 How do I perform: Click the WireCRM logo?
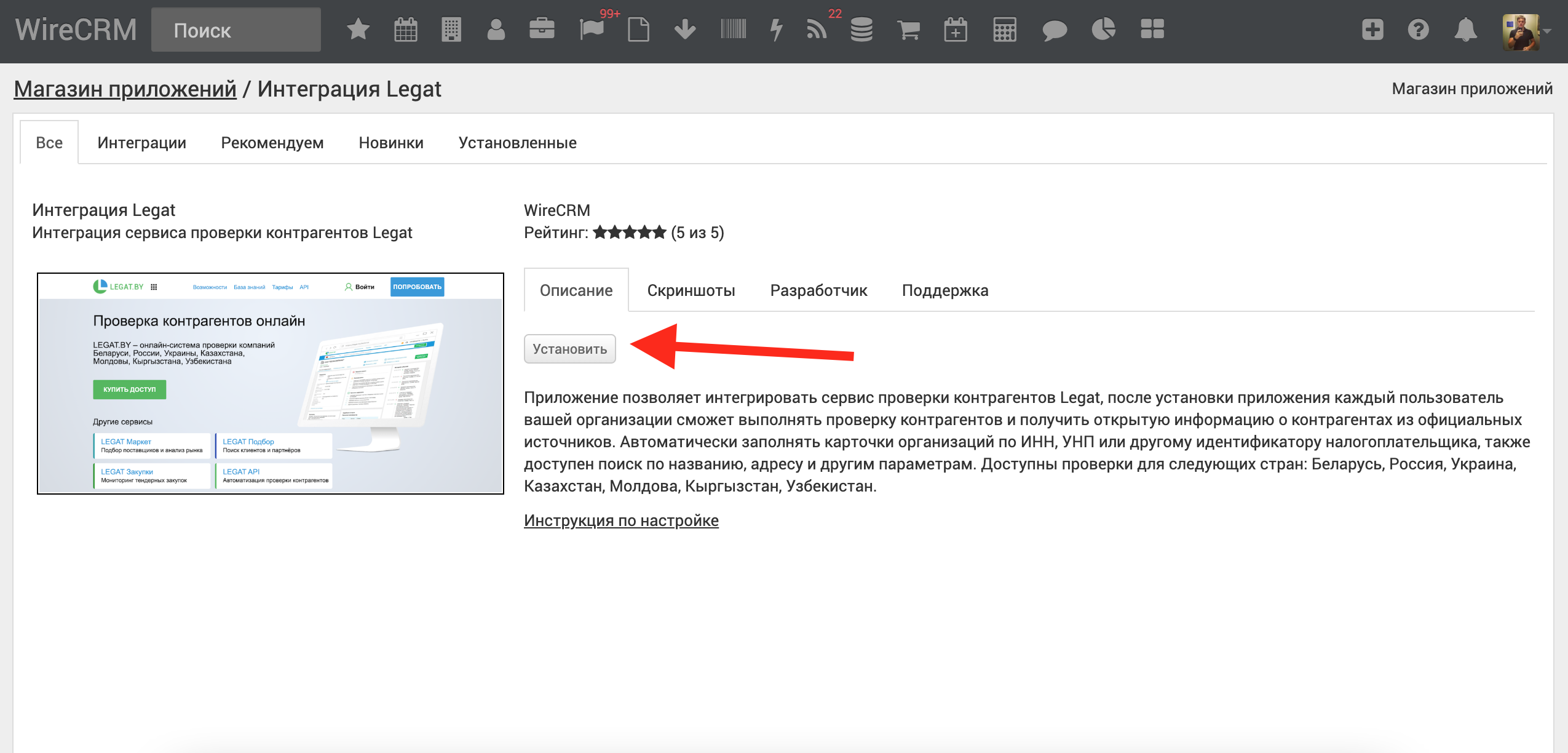[x=76, y=30]
